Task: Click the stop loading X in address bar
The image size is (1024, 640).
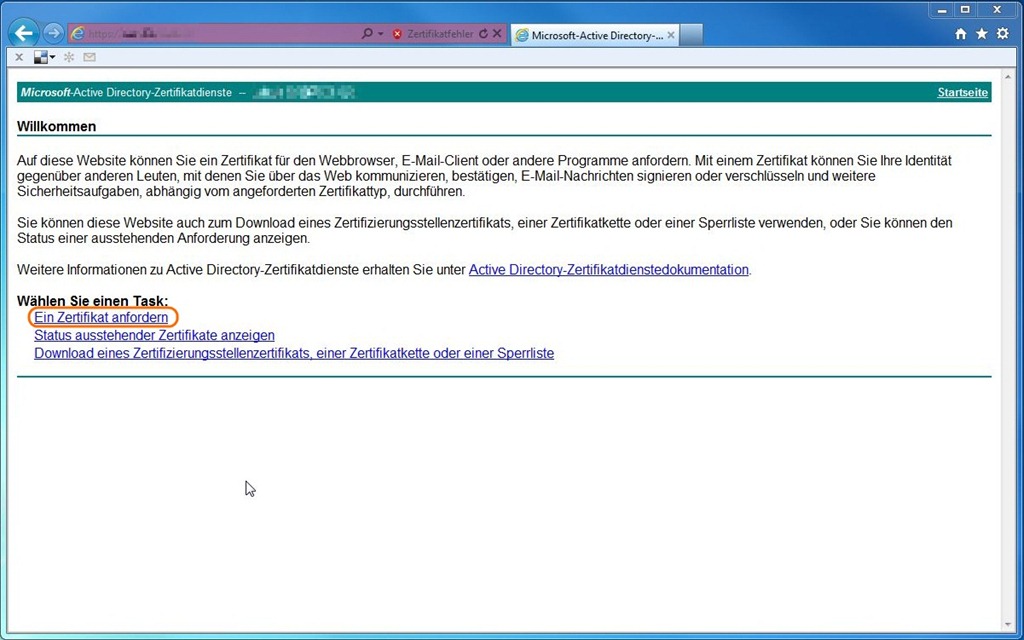Action: (x=497, y=34)
